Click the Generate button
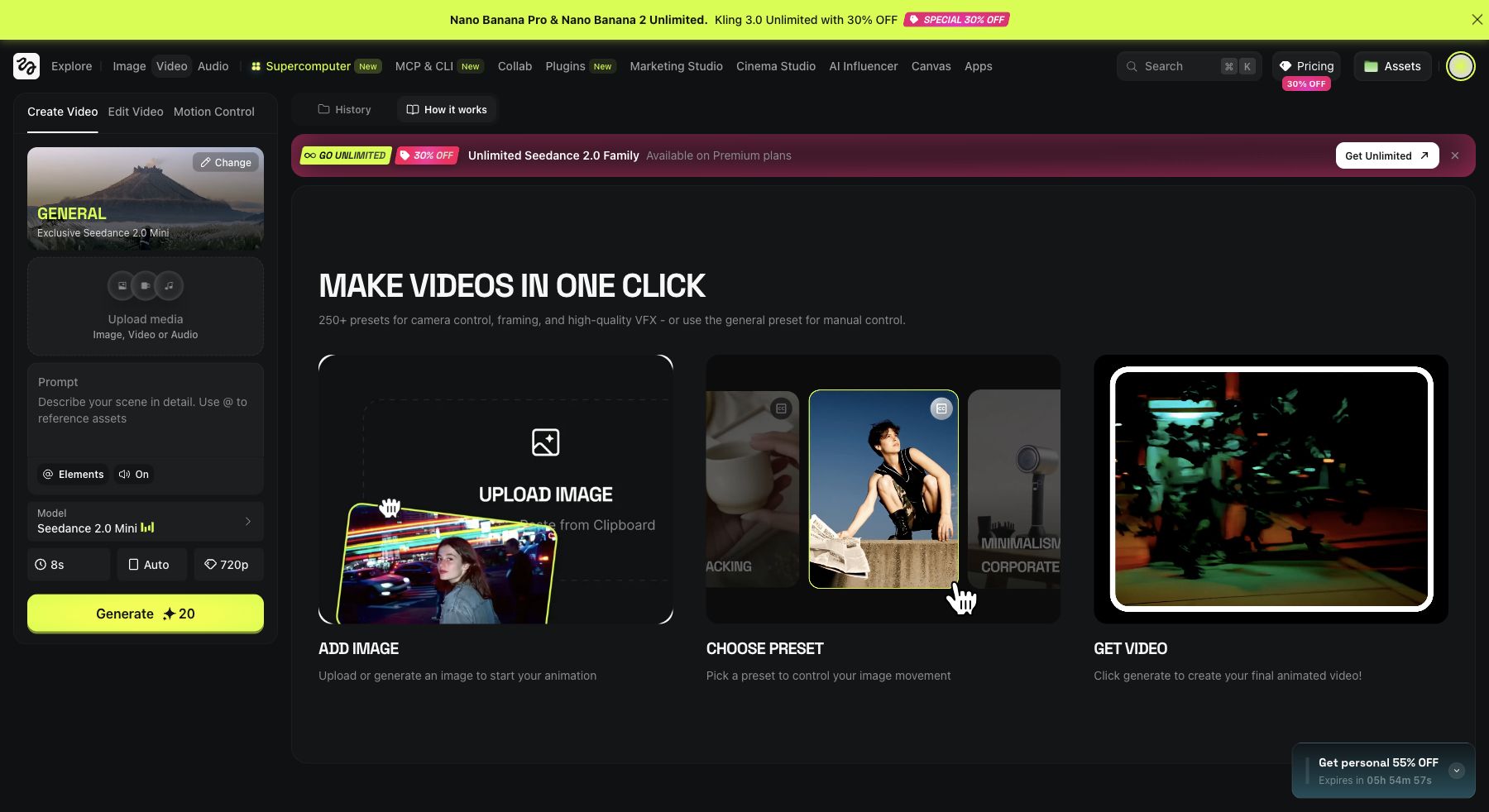The height and width of the screenshot is (812, 1489). [146, 614]
